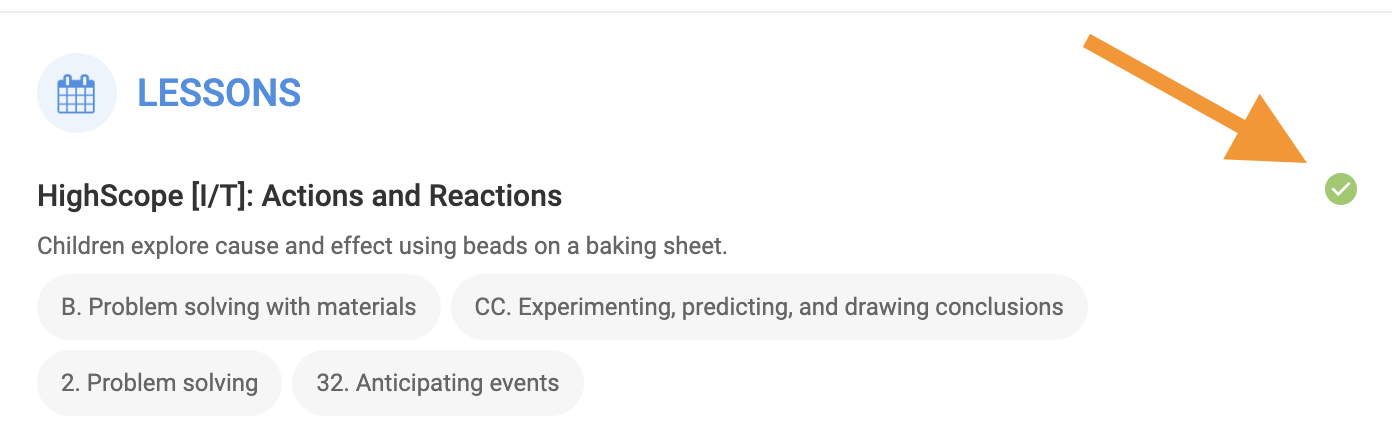Screen dimensions: 1392x436
Task: Click the LESSONS section heading
Action: pos(219,93)
